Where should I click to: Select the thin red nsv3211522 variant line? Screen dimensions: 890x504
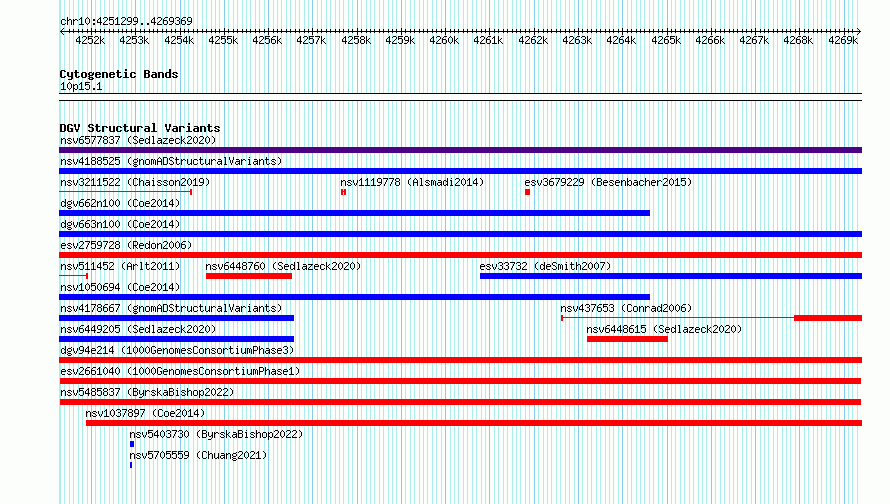pos(125,192)
